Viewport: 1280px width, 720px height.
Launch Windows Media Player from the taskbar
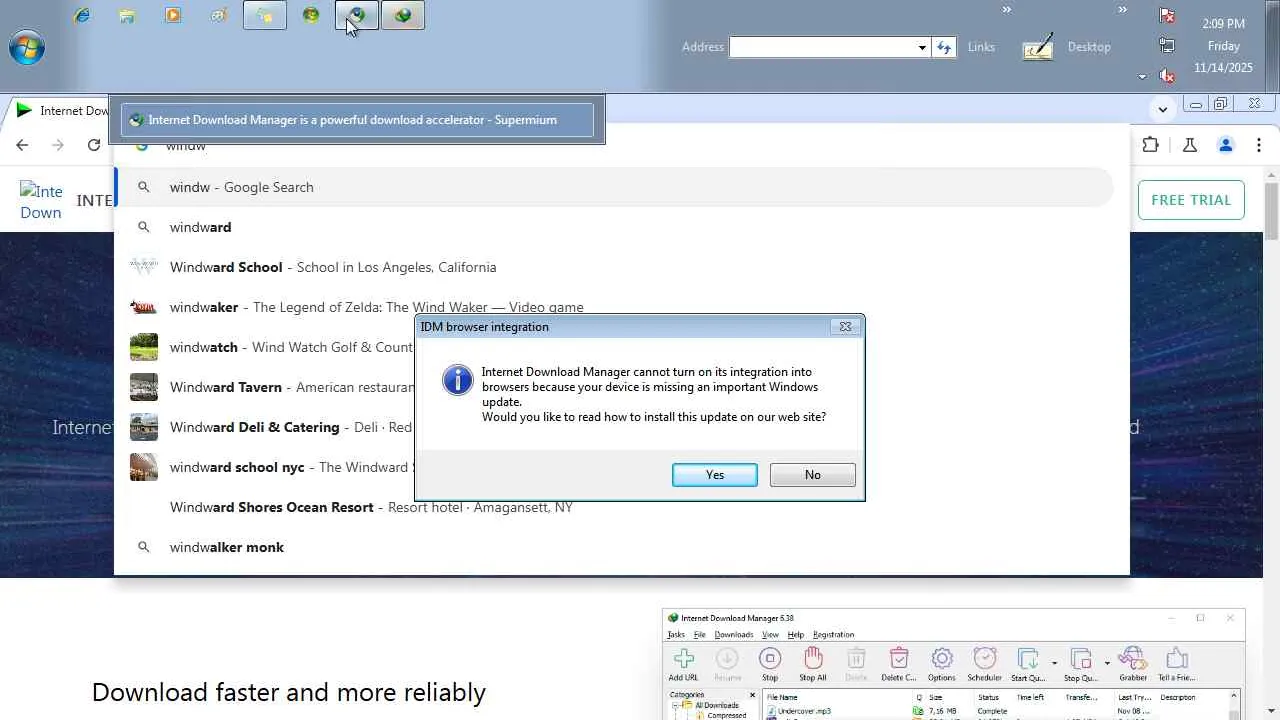(173, 15)
